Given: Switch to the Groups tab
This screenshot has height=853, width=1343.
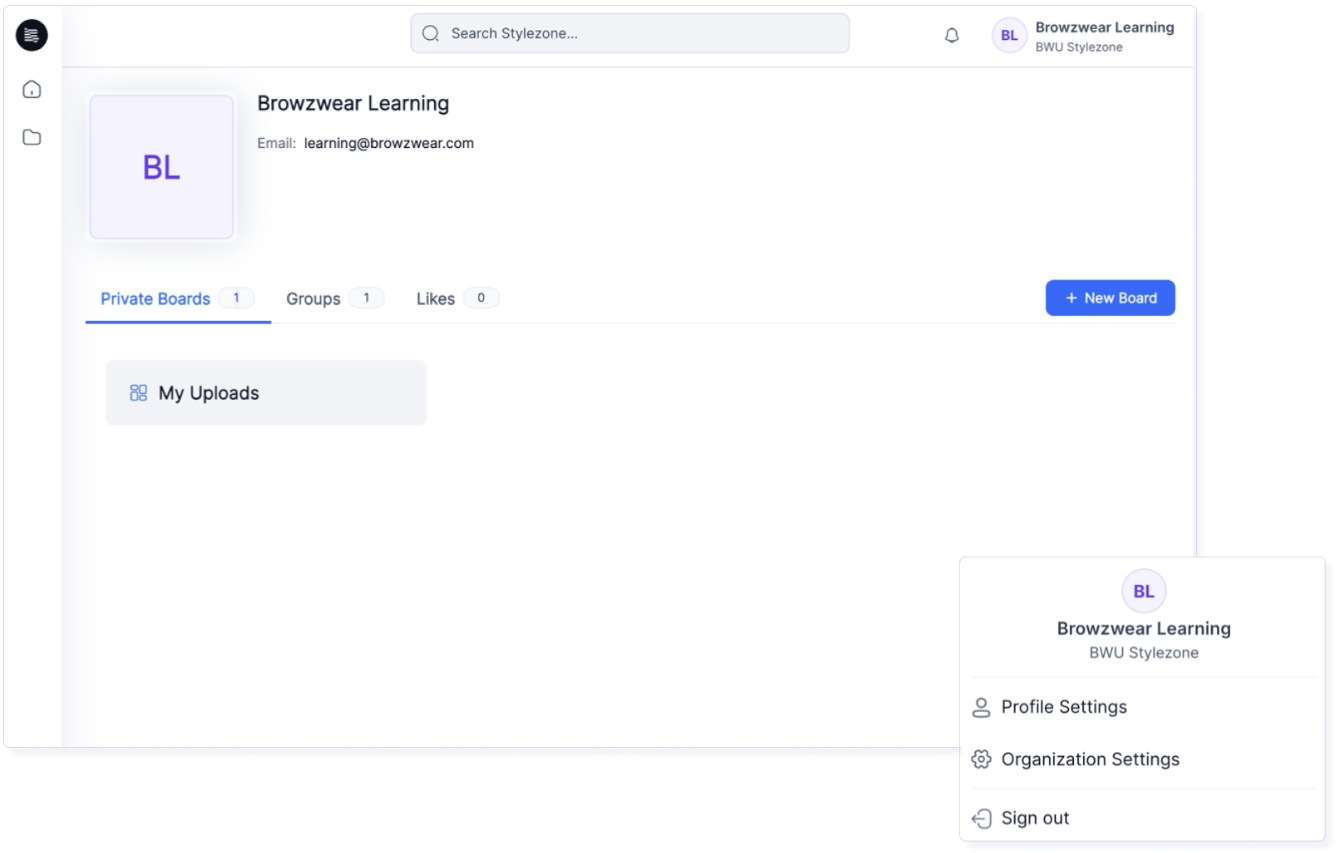Looking at the screenshot, I should tap(335, 298).
